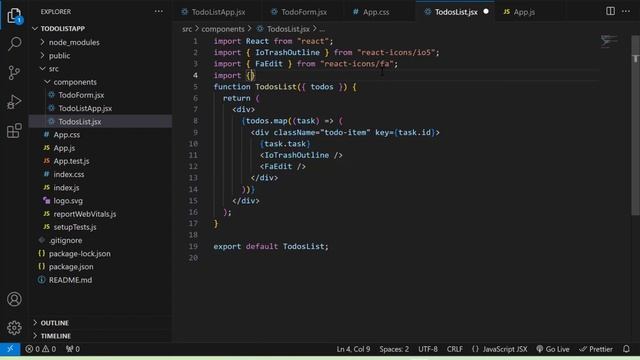Viewport: 640px width, 360px height.
Task: Open notifications bell in status bar
Action: 626,349
